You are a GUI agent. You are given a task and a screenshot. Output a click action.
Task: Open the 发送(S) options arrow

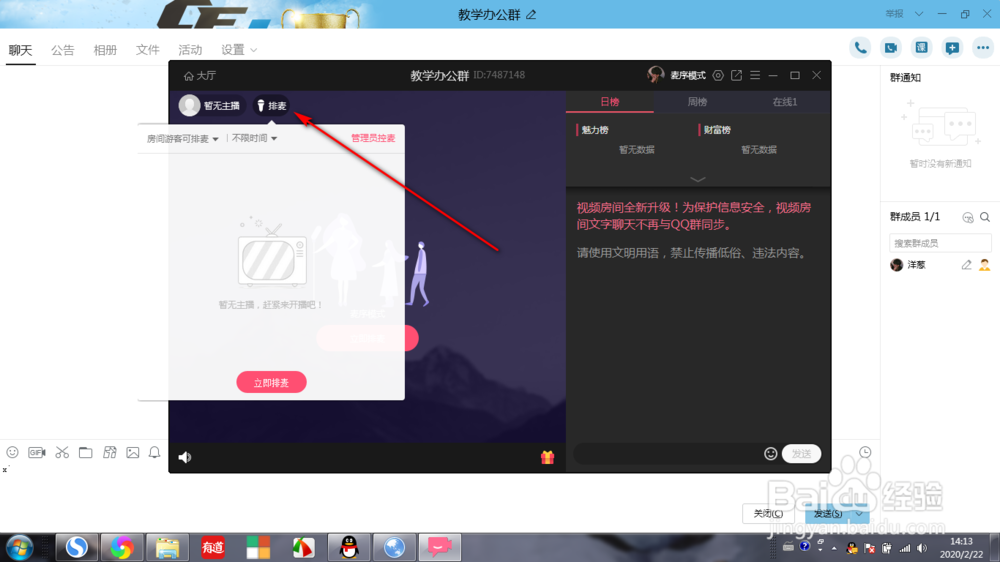click(x=859, y=514)
